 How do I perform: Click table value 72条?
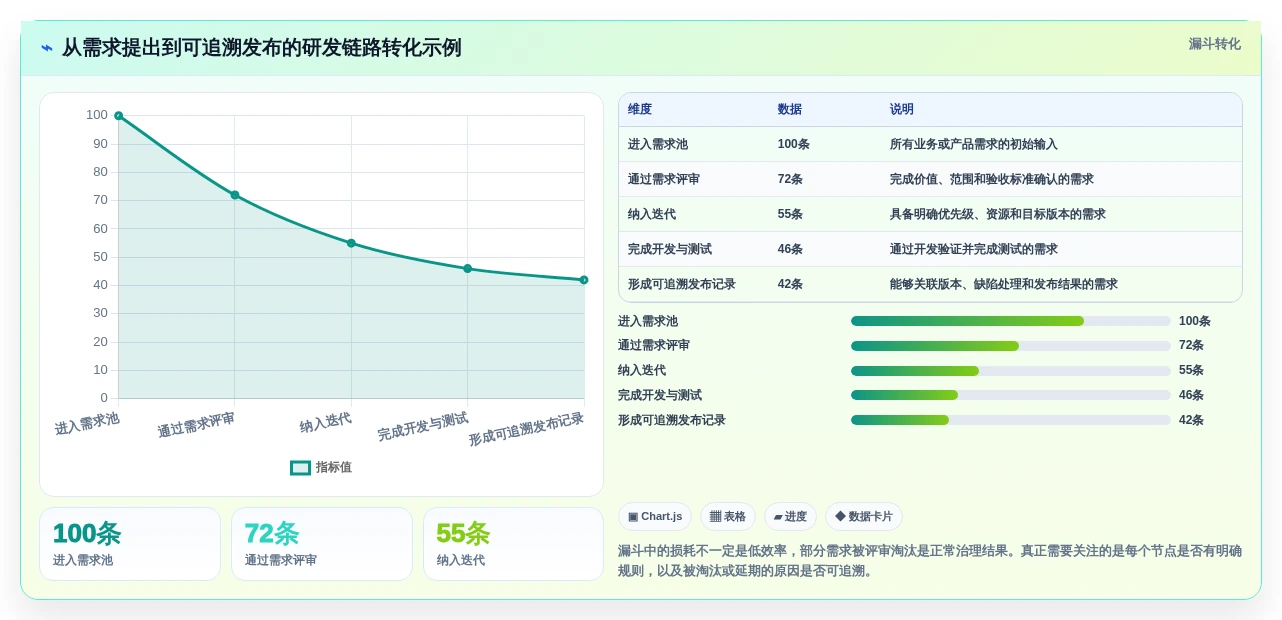(x=790, y=179)
